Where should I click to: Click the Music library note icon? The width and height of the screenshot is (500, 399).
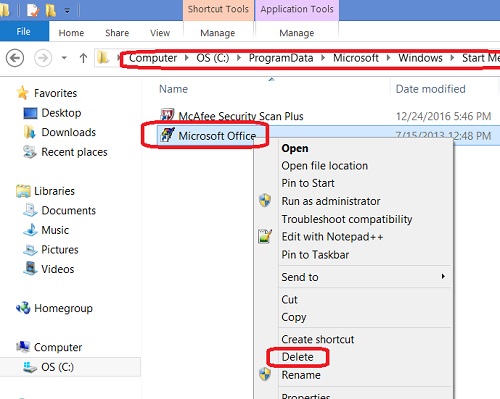30,230
